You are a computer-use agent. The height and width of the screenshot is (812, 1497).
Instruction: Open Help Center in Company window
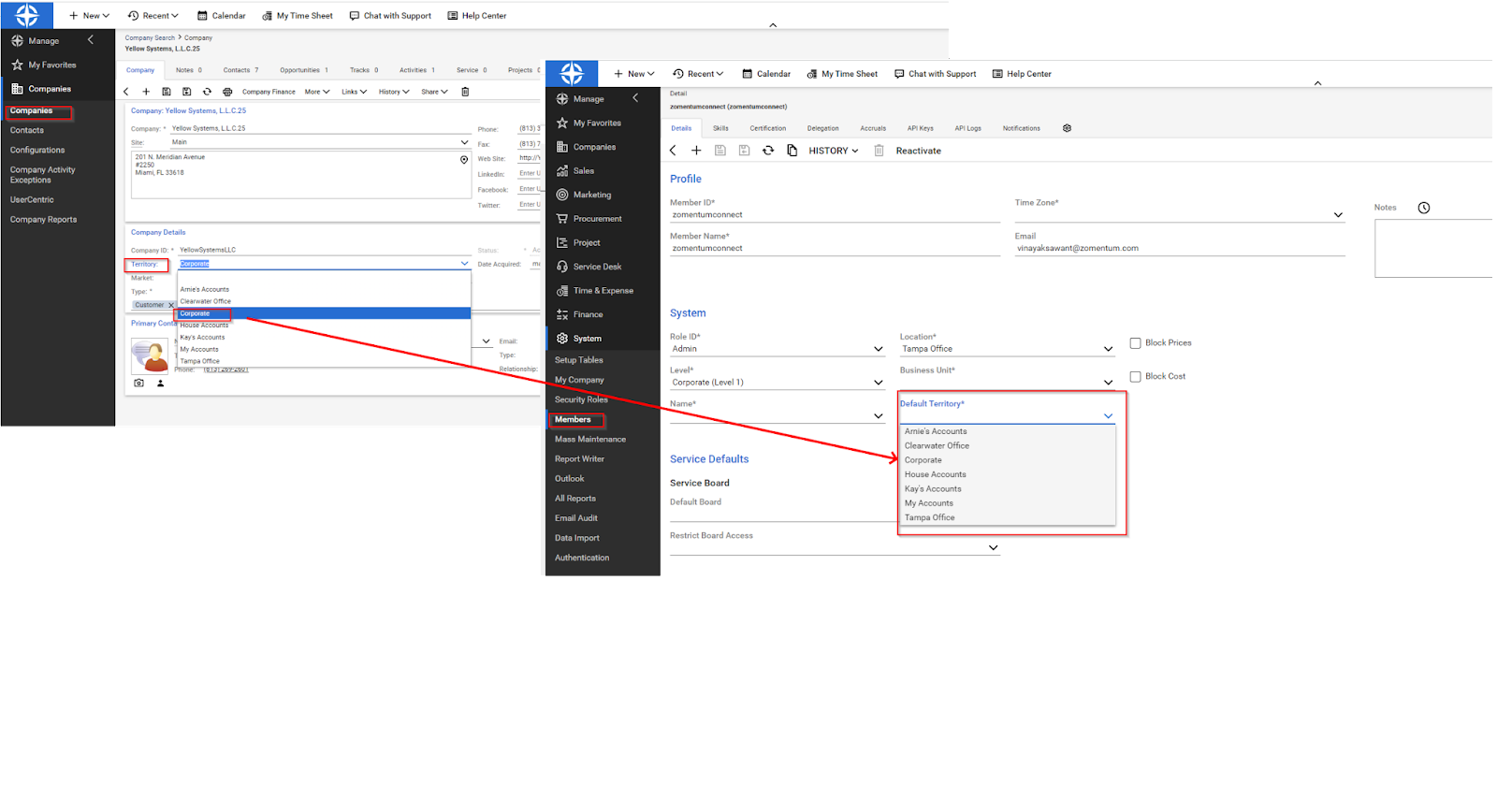[x=477, y=16]
